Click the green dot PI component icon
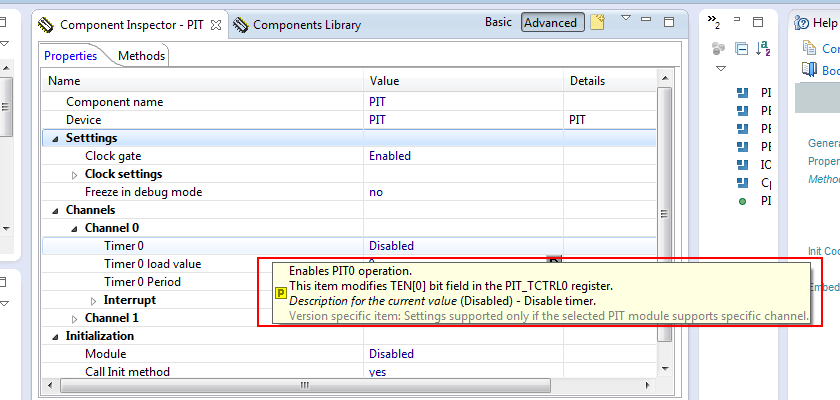This screenshot has width=840, height=400. 742,201
